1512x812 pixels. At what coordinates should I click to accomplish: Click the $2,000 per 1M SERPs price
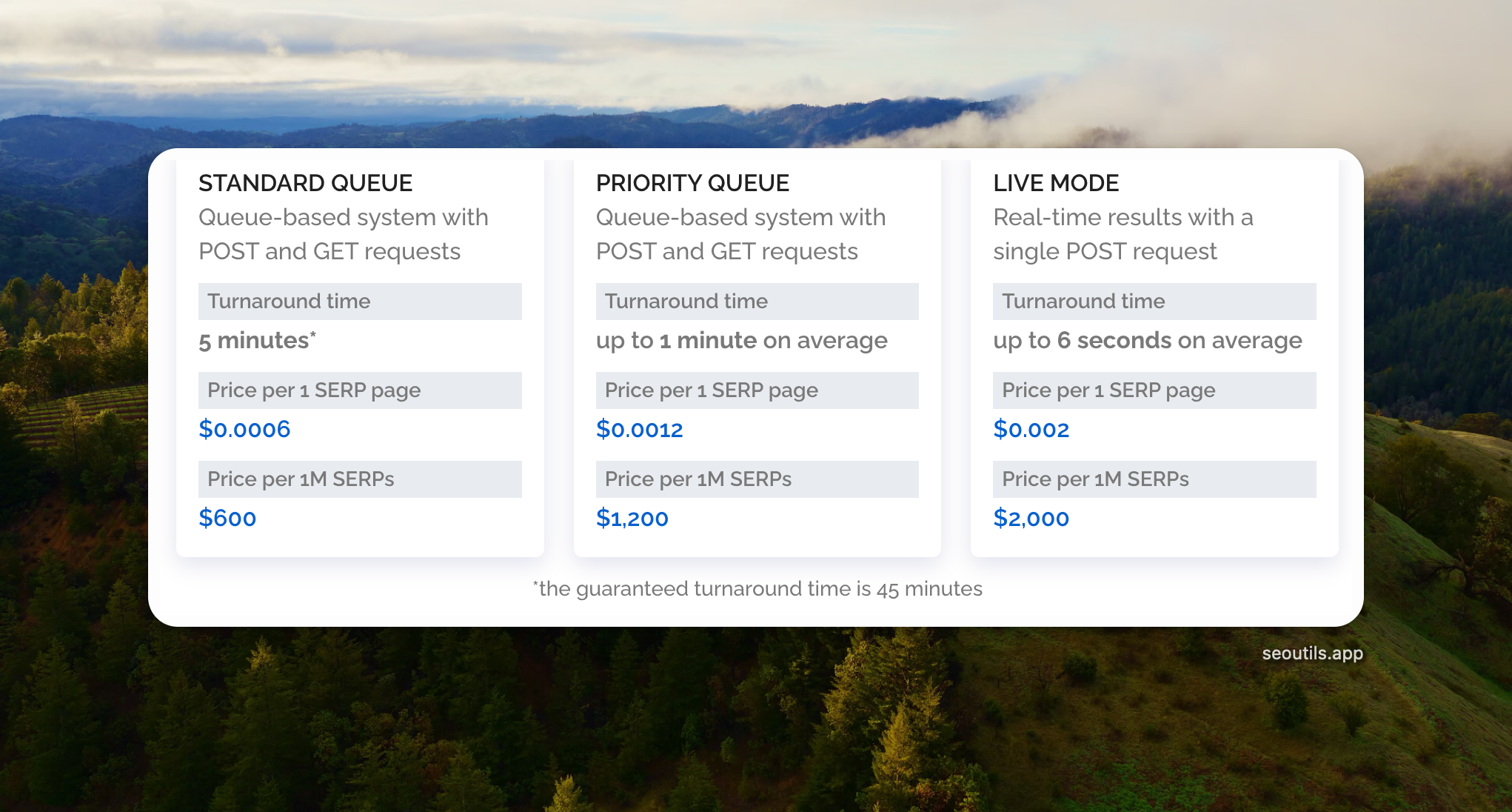(1031, 519)
